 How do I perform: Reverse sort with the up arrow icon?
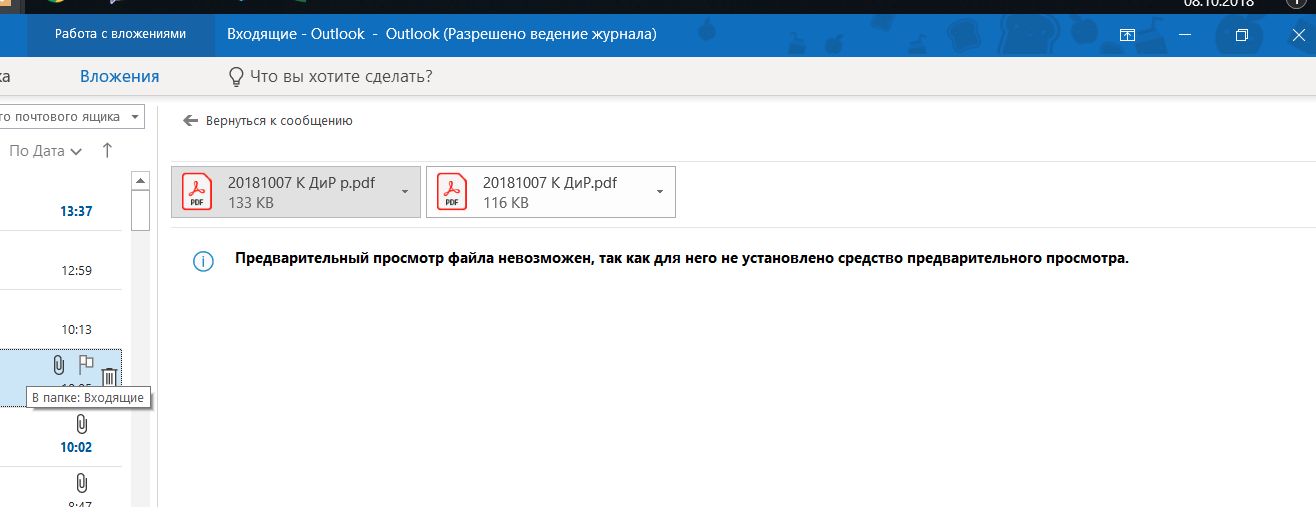click(107, 151)
